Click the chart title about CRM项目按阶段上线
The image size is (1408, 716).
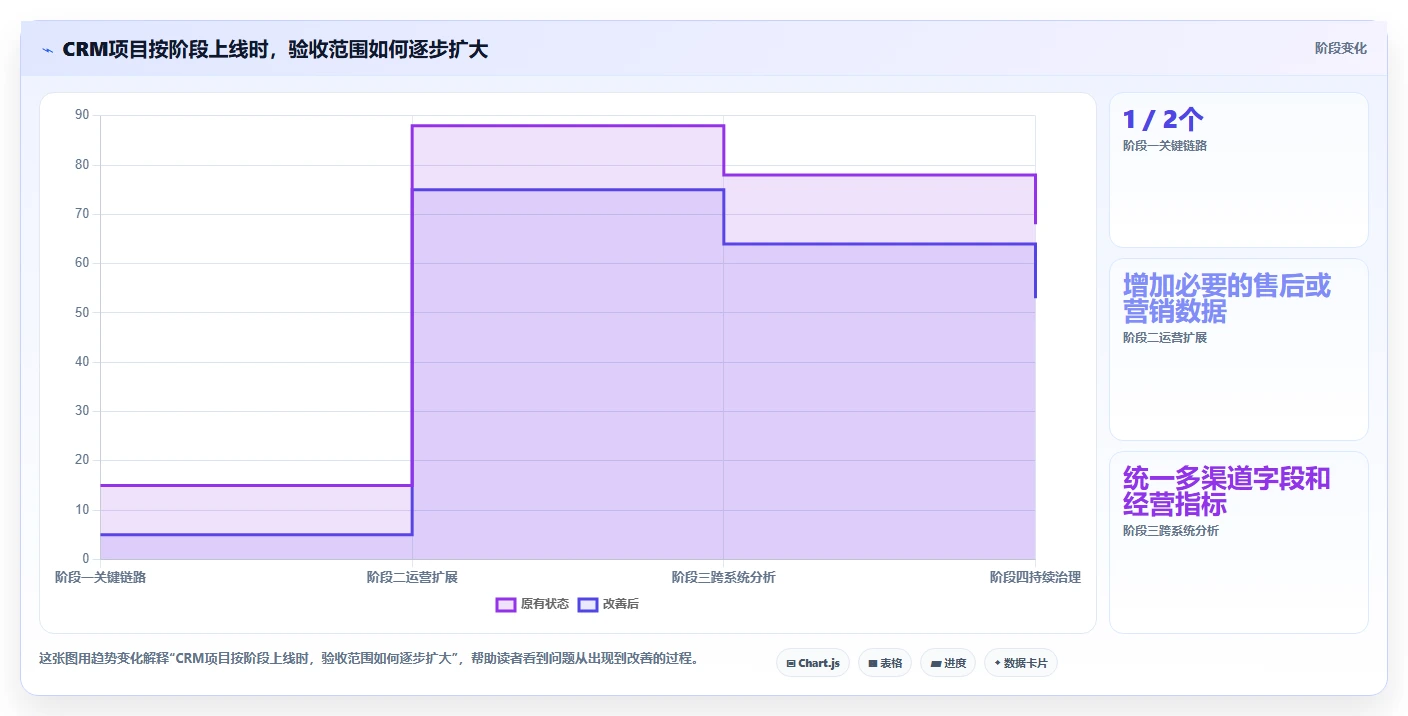click(x=275, y=49)
